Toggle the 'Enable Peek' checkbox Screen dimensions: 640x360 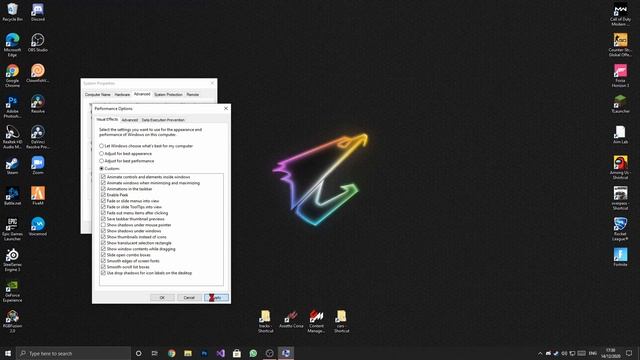[103, 195]
